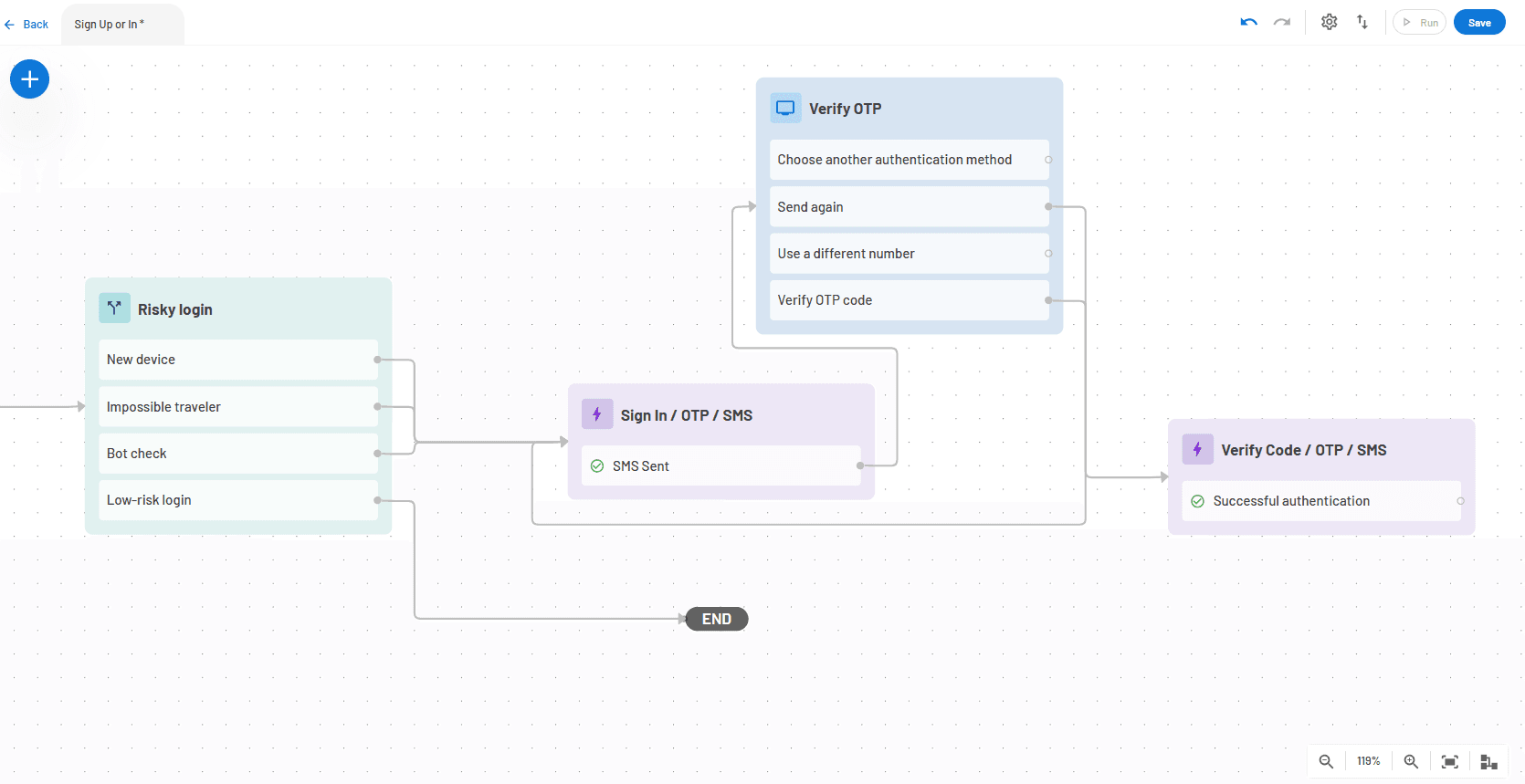Screen dimensions: 1525x784
Task: Click the 119% zoom level indicator
Action: pos(1368,761)
